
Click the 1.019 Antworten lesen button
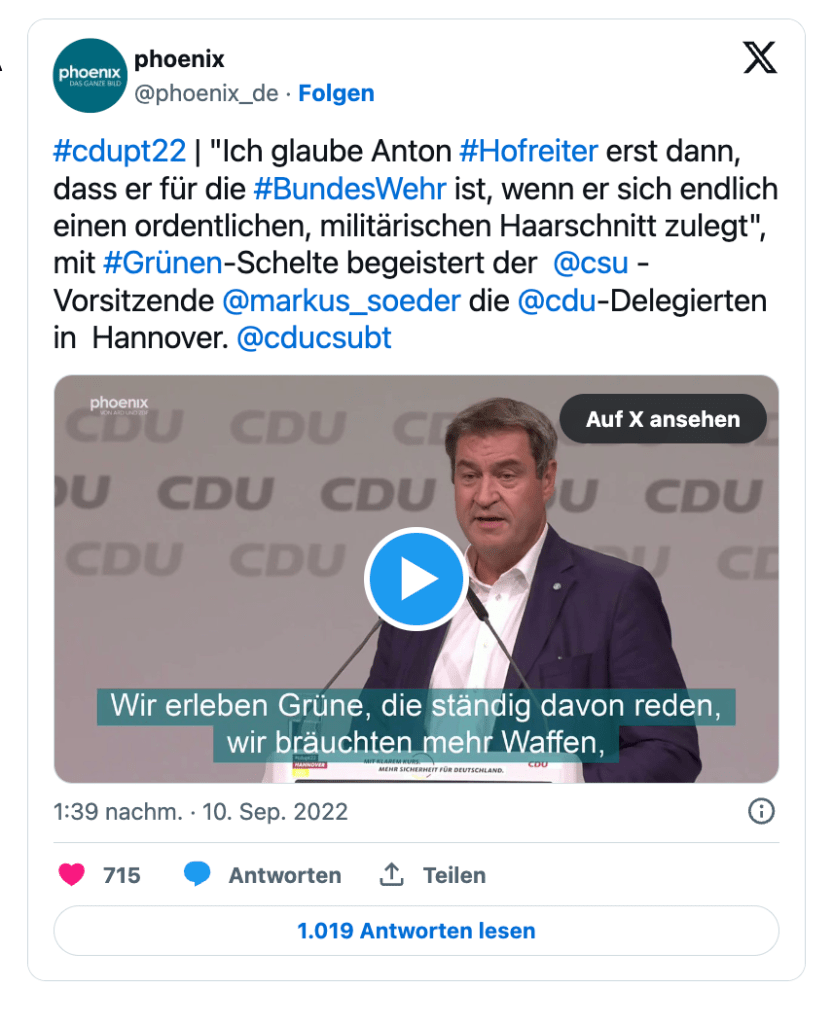(x=416, y=930)
